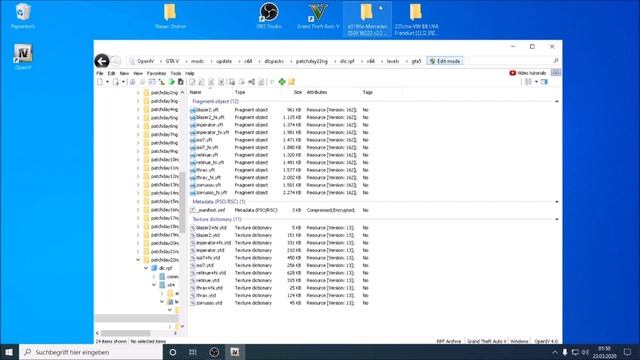Screen dimensions: 640x360
Task: Click the tree panel vertical scrollbar
Action: coord(182,202)
